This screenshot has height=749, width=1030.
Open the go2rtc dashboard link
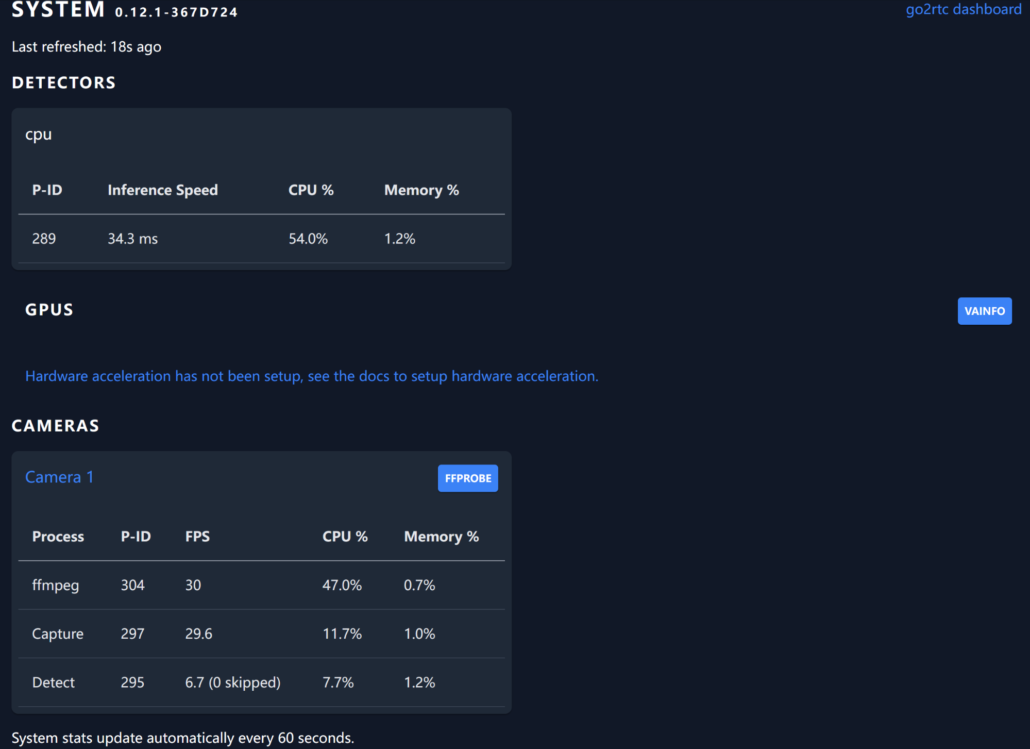(963, 9)
